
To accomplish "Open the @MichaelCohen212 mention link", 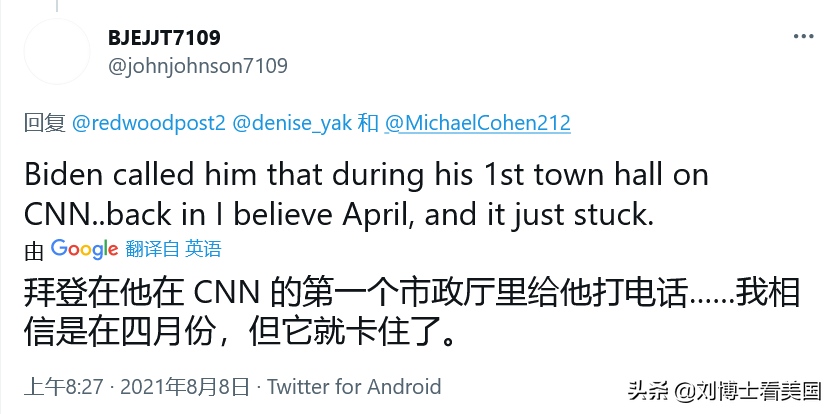I will point(477,124).
